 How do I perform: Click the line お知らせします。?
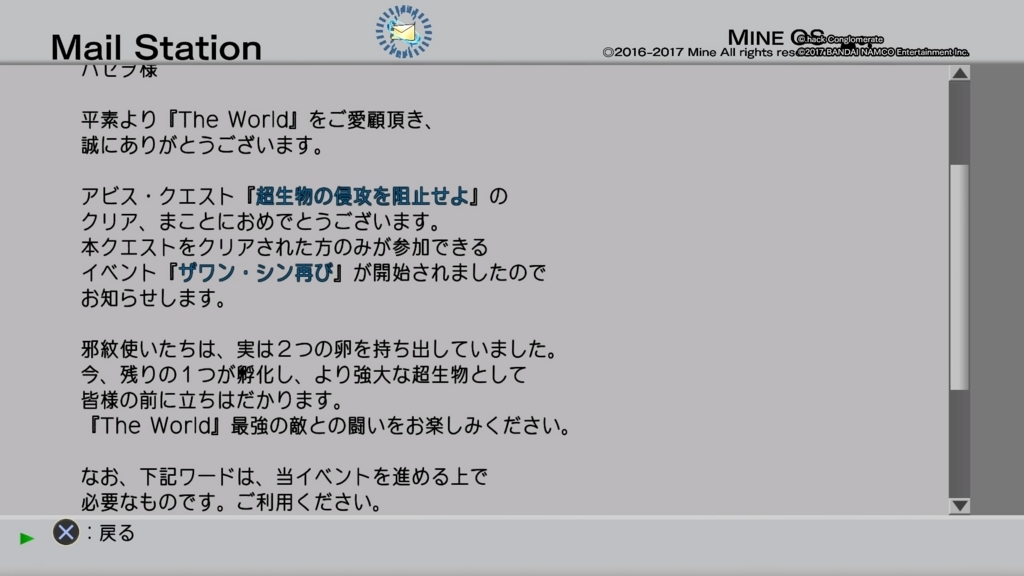click(154, 298)
